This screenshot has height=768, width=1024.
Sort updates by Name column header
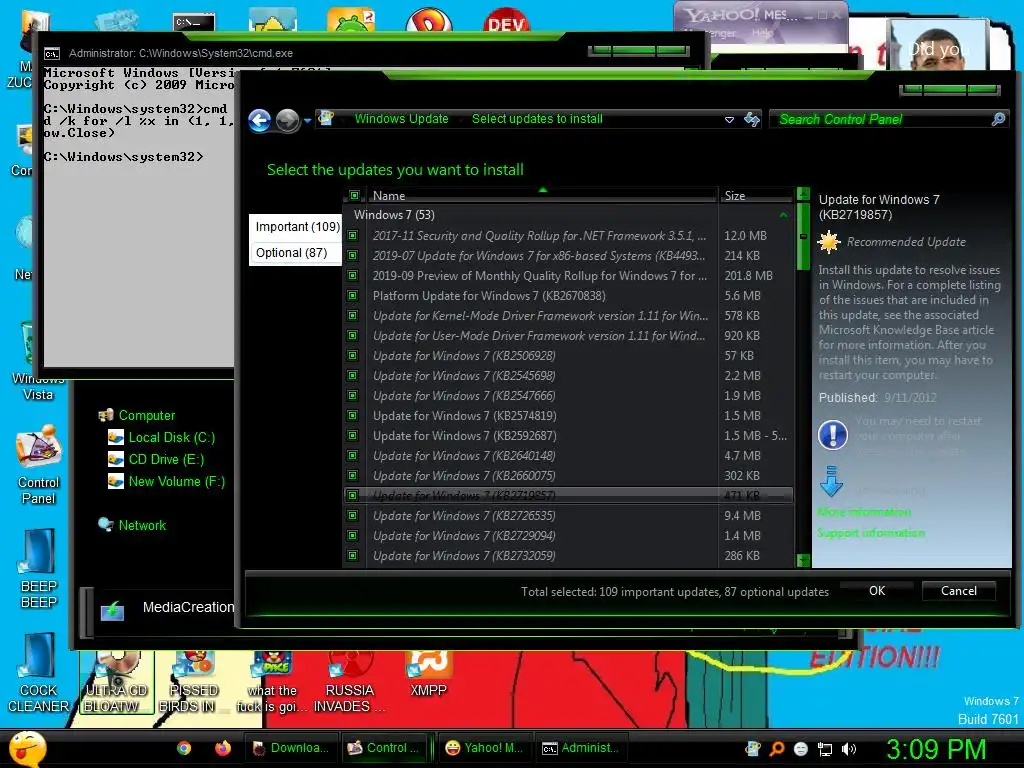[542, 195]
